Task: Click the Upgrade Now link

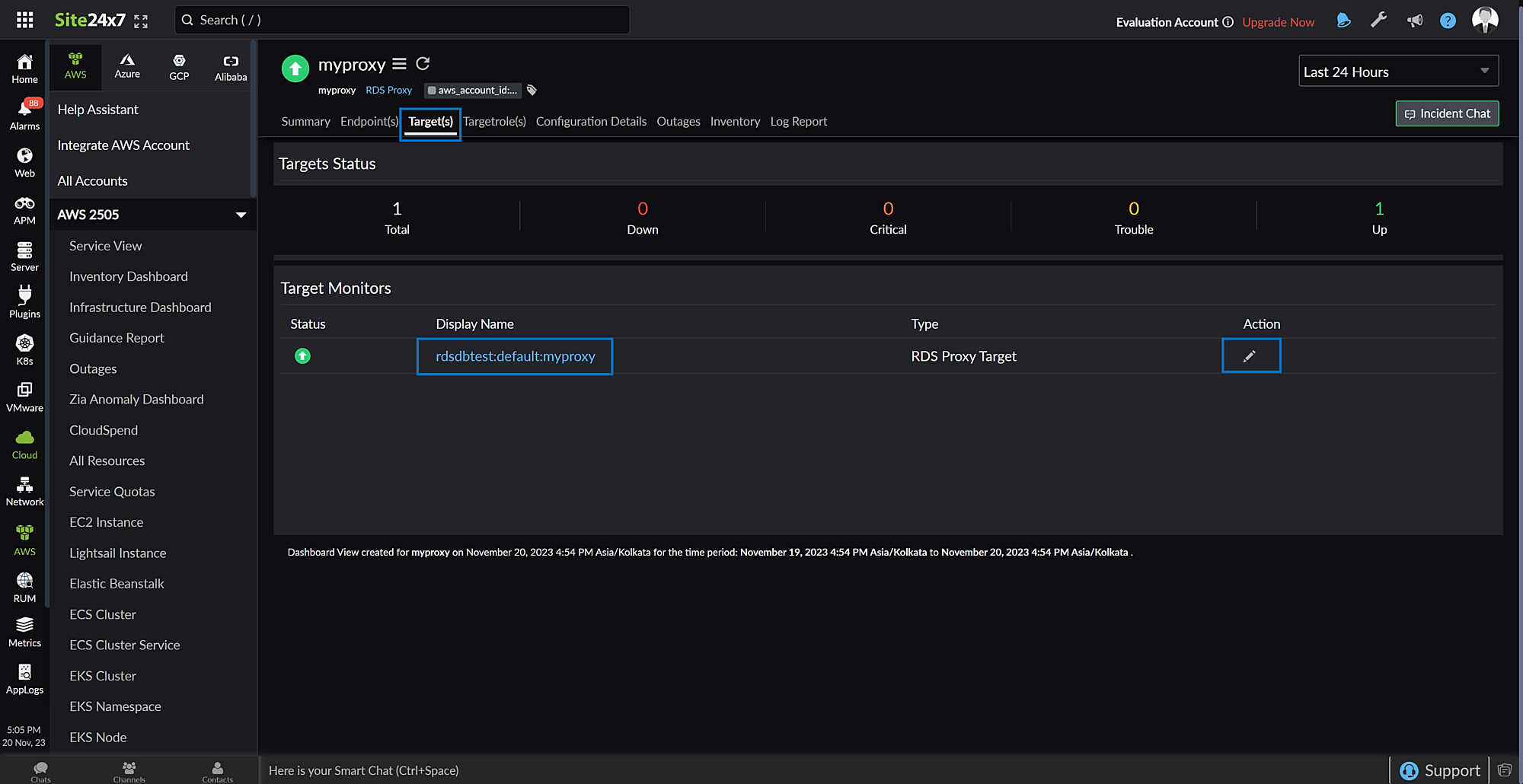Action: tap(1278, 22)
